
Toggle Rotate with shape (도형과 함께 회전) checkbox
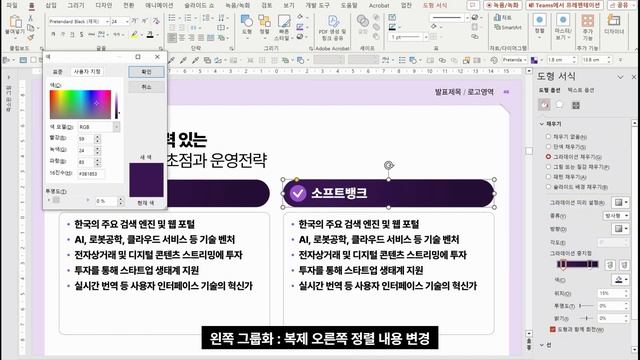coord(553,329)
